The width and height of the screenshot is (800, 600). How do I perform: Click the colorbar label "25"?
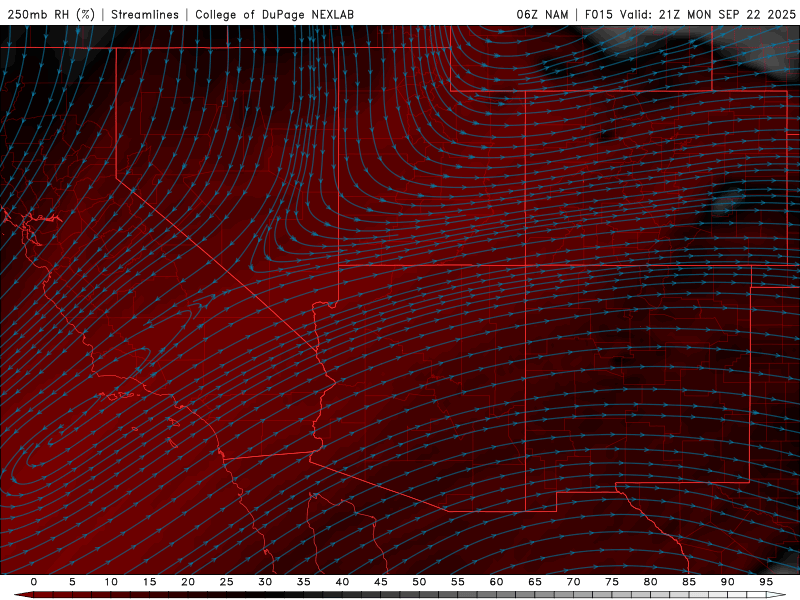click(x=227, y=582)
